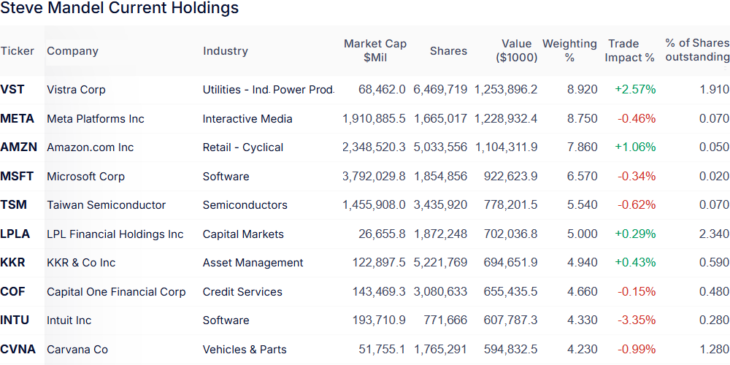The image size is (730, 365).
Task: Sort by the Shares column header
Action: 448,51
